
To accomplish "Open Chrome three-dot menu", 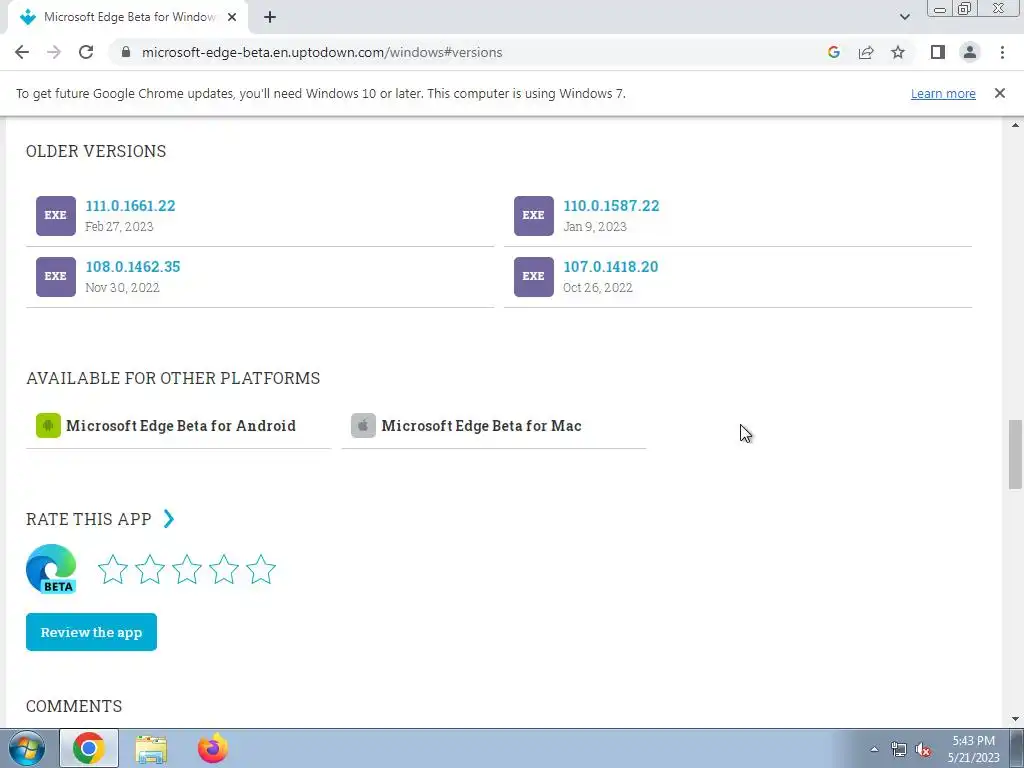I will pos(1002,52).
